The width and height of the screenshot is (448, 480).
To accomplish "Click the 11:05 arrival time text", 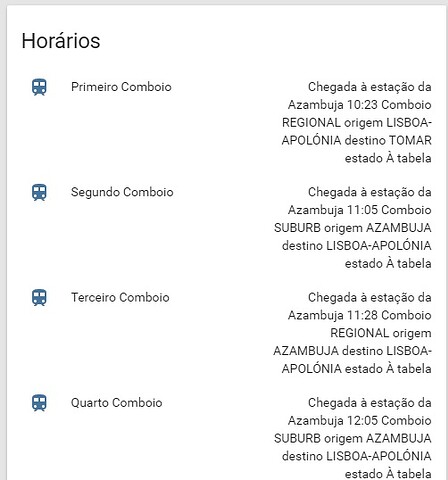I will pyautogui.click(x=362, y=210).
